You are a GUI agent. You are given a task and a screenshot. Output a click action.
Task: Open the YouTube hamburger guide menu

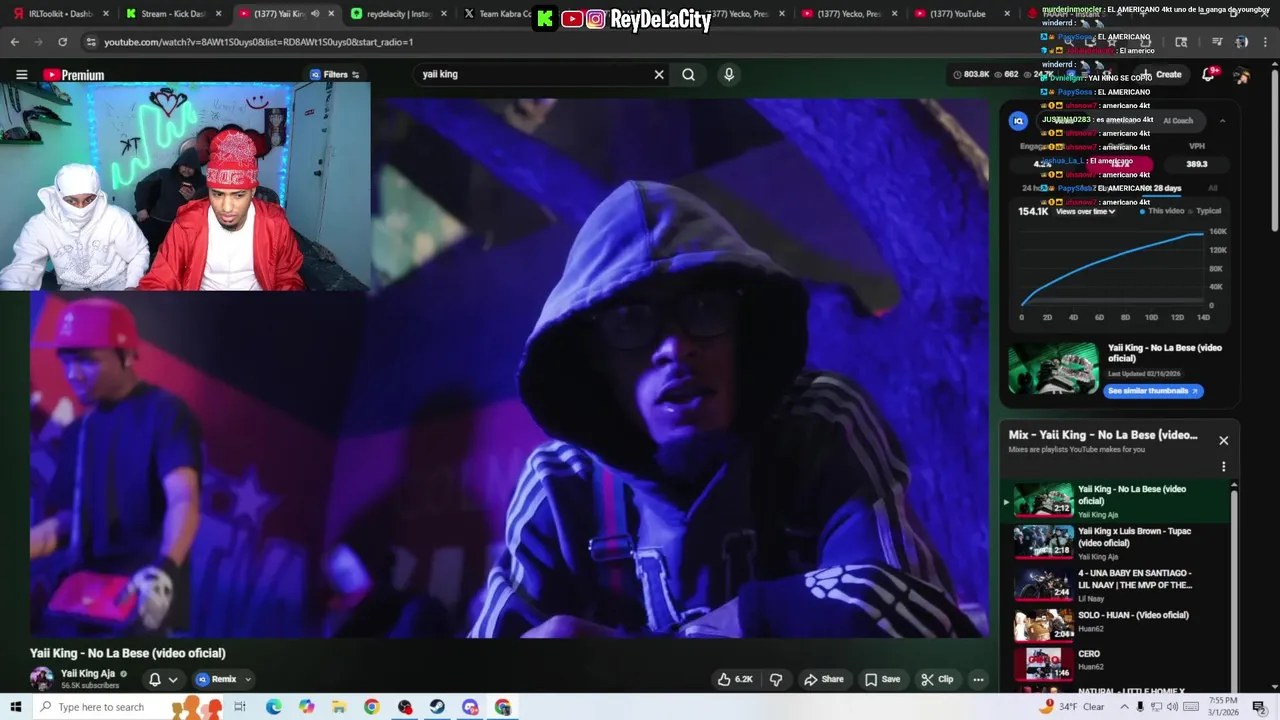(x=21, y=74)
